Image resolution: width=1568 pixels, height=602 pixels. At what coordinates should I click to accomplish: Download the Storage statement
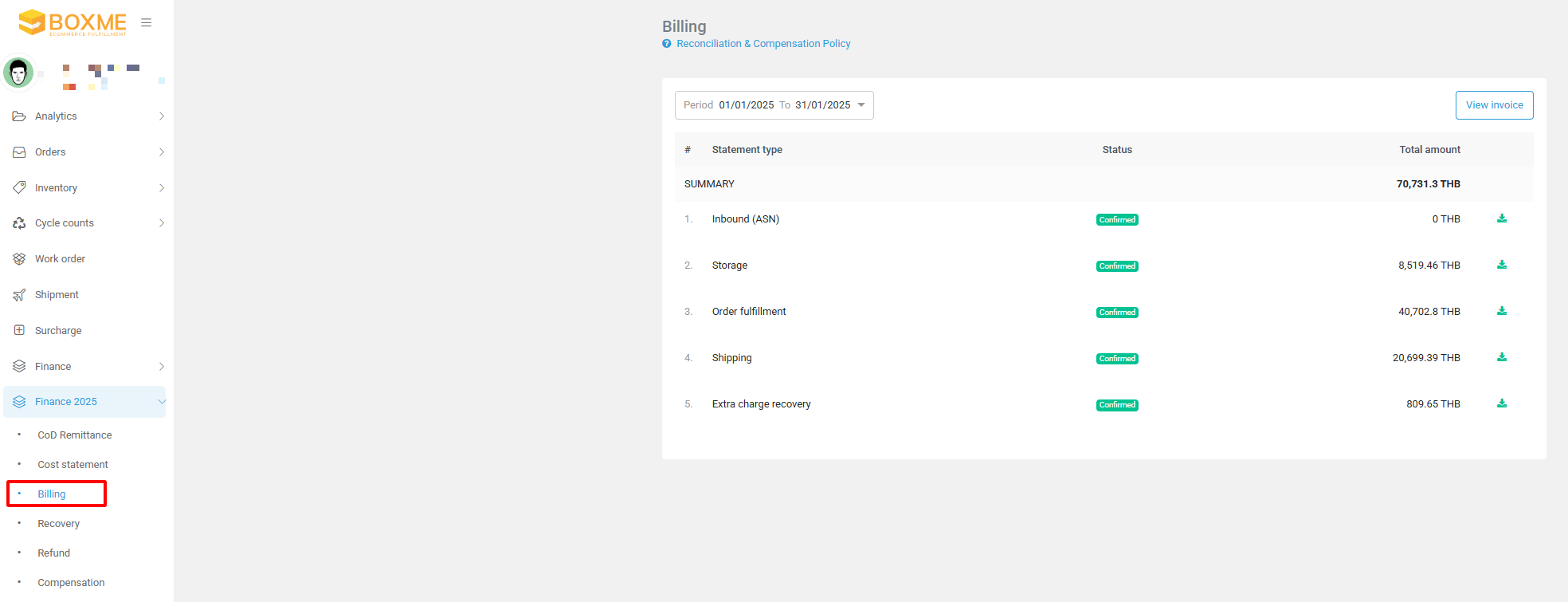click(x=1501, y=265)
